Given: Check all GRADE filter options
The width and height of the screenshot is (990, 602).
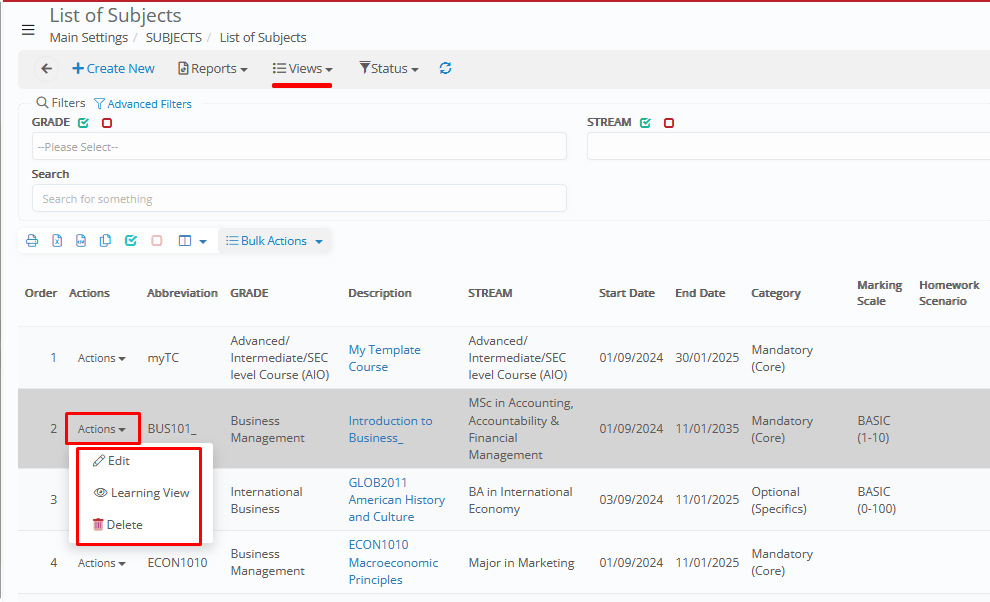Looking at the screenshot, I should (84, 123).
